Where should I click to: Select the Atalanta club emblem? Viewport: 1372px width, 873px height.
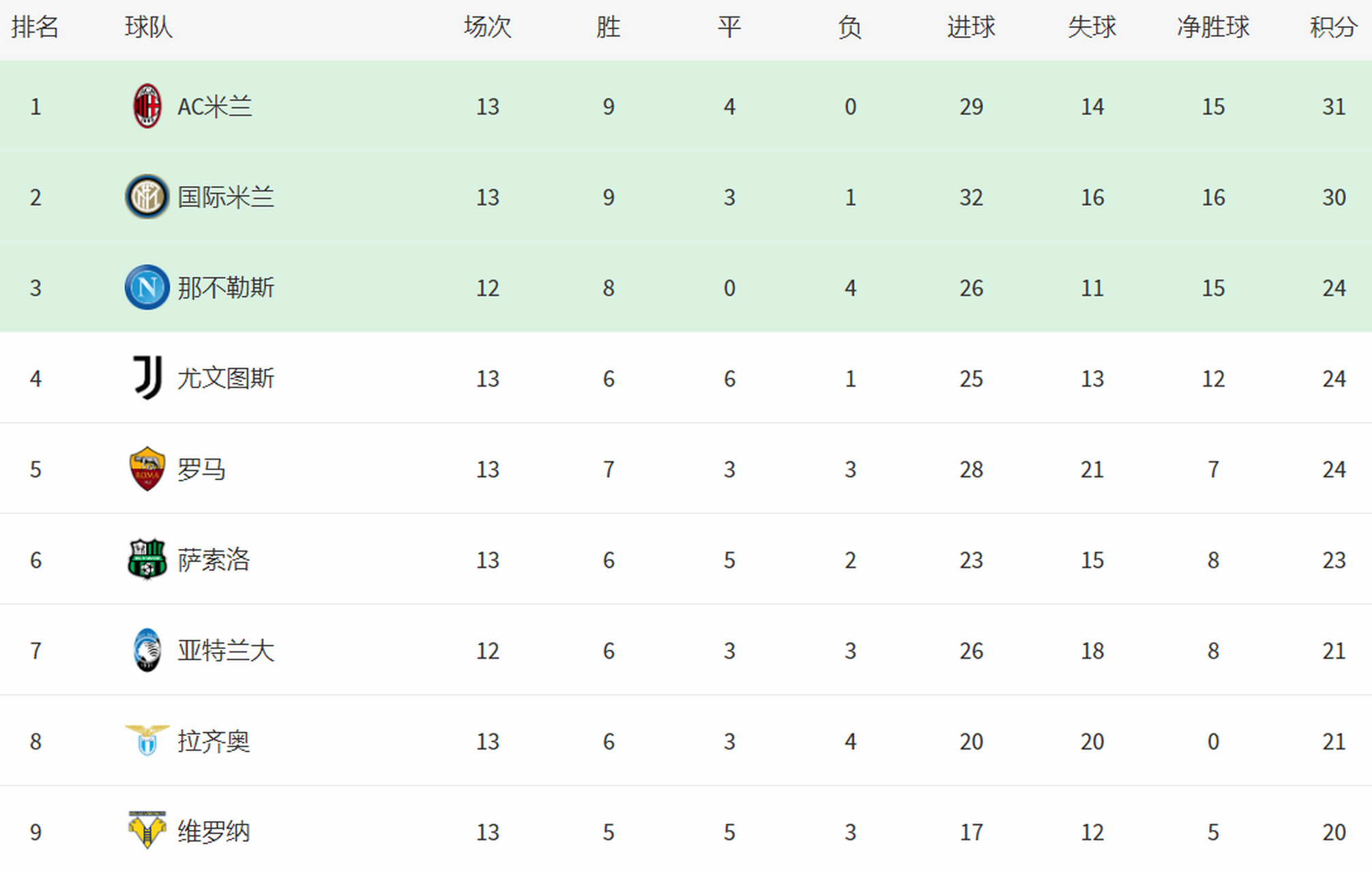point(147,650)
